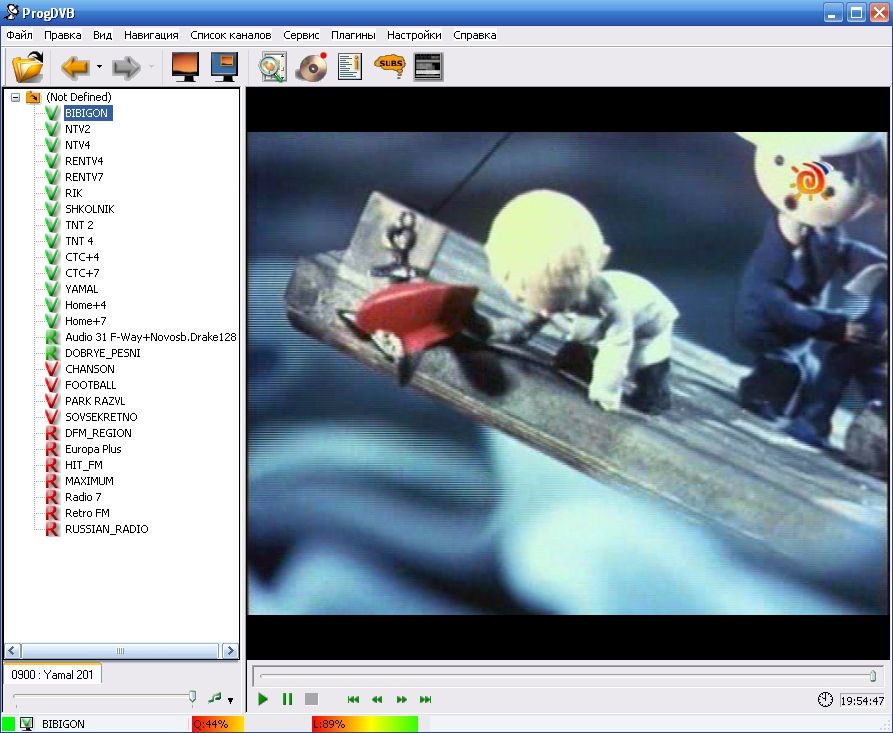The image size is (893, 733).
Task: Fast forward with the double-right arrows
Action: click(x=402, y=699)
